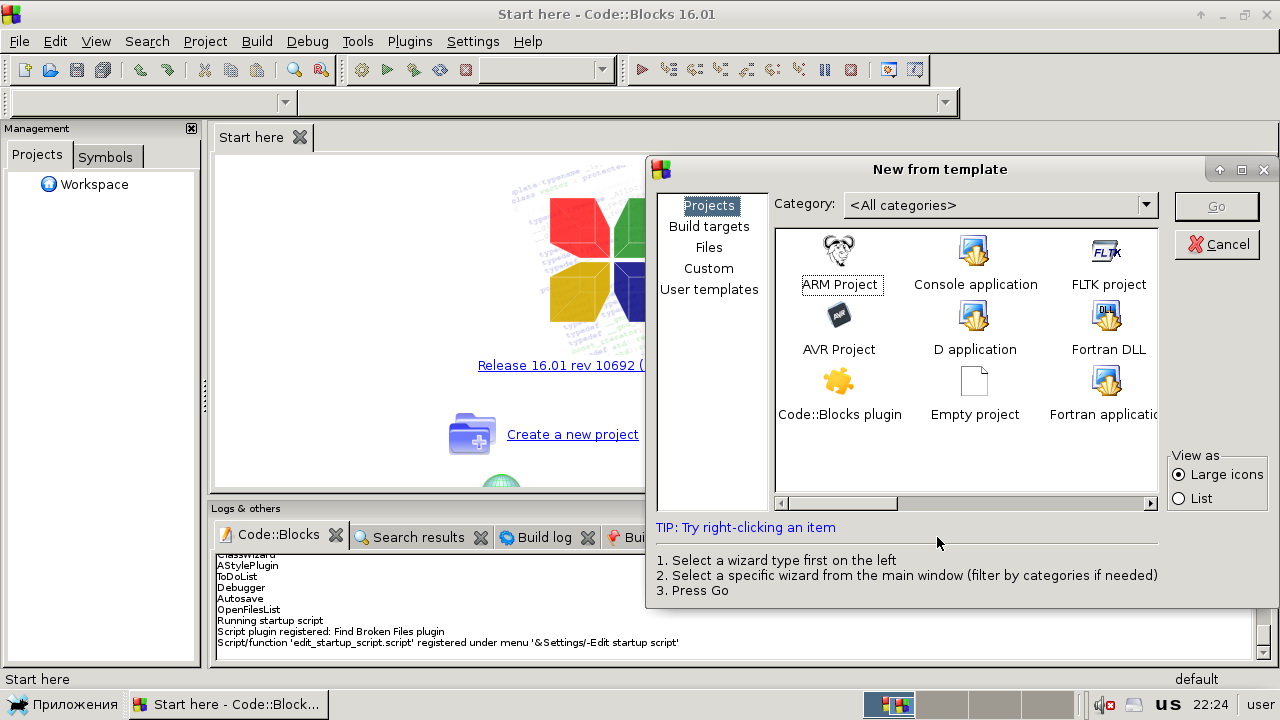Image resolution: width=1280 pixels, height=720 pixels.
Task: Open the Release 16.01 rev link
Action: (x=561, y=365)
